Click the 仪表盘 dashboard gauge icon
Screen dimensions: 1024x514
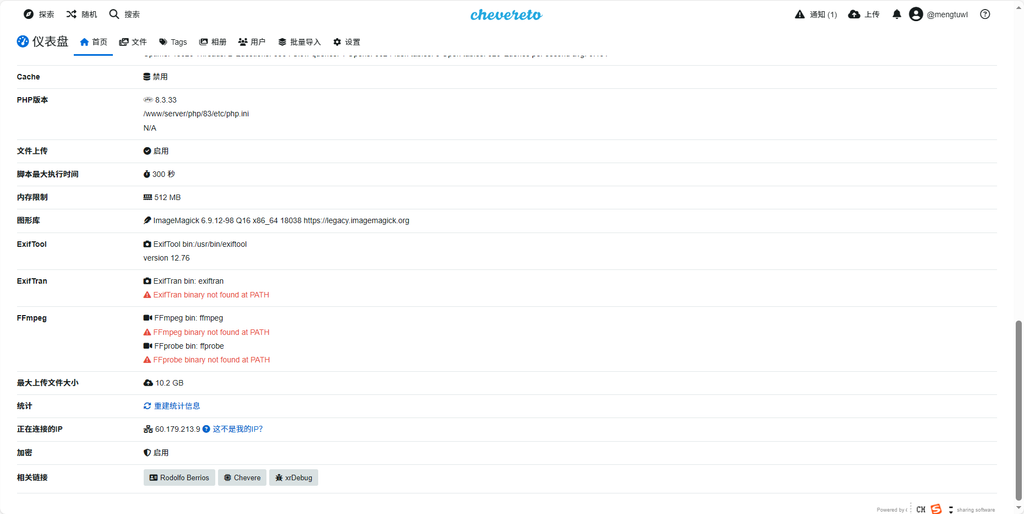coord(23,42)
